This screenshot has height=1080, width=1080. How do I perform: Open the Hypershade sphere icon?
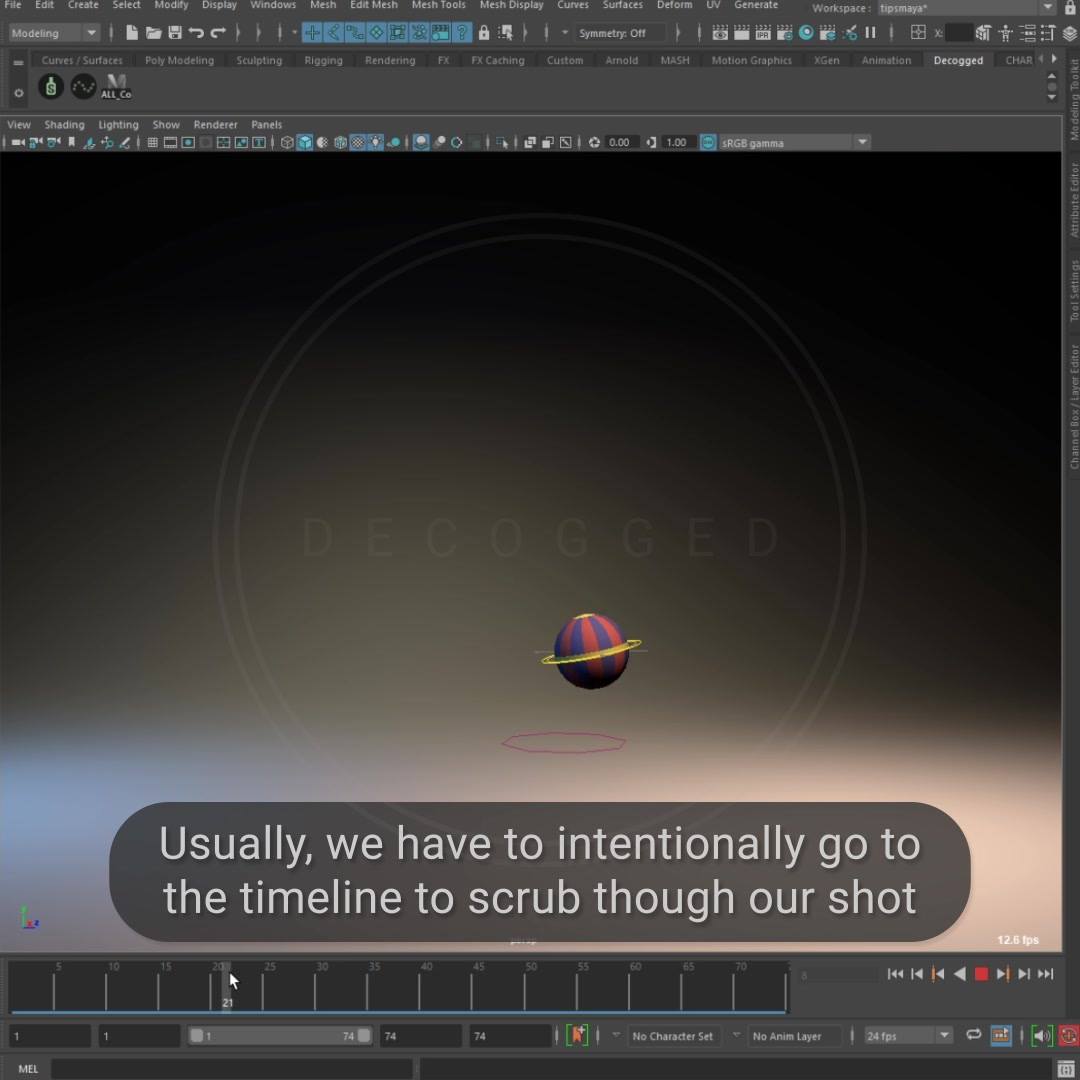(x=806, y=32)
